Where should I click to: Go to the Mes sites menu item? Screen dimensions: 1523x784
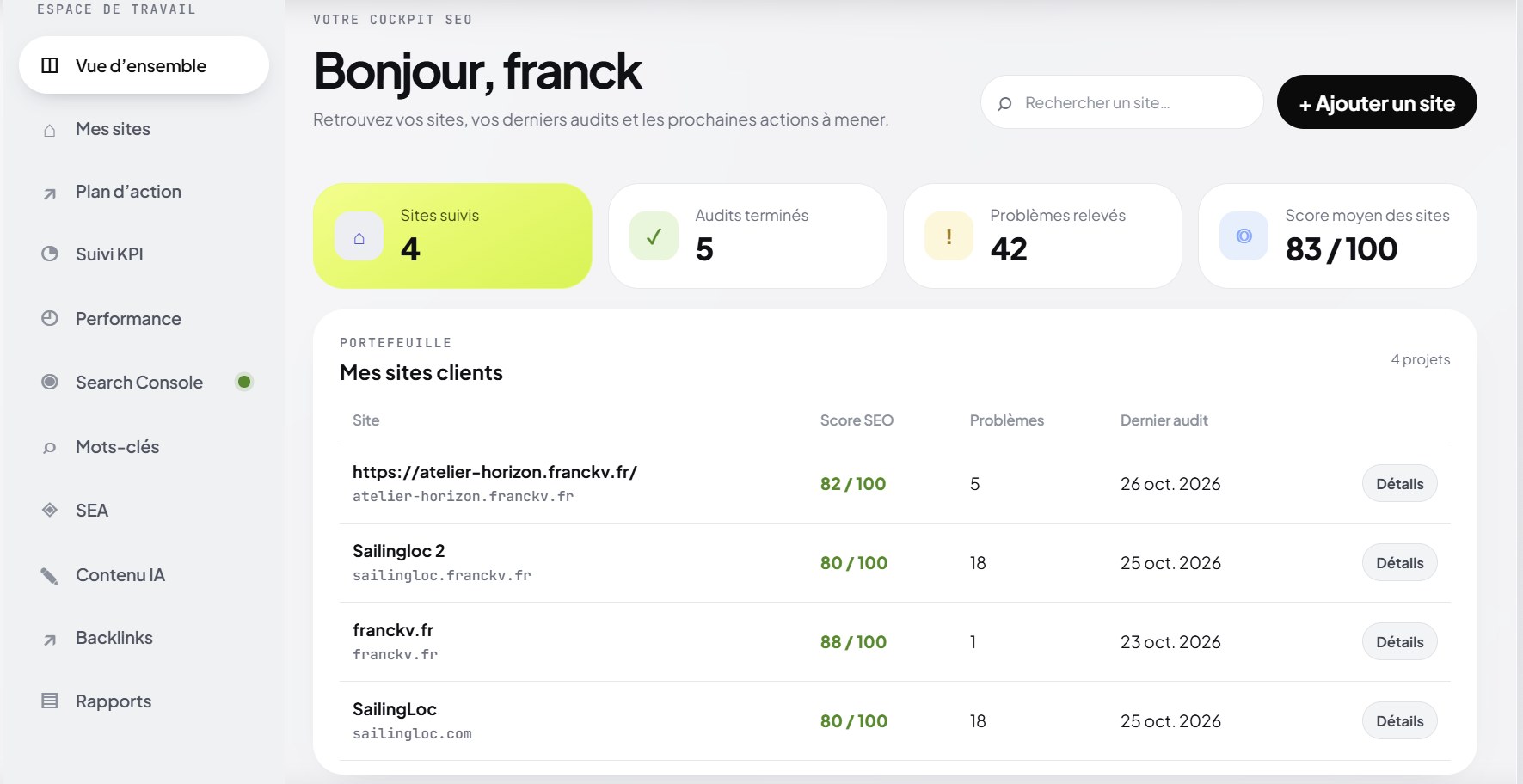point(144,129)
